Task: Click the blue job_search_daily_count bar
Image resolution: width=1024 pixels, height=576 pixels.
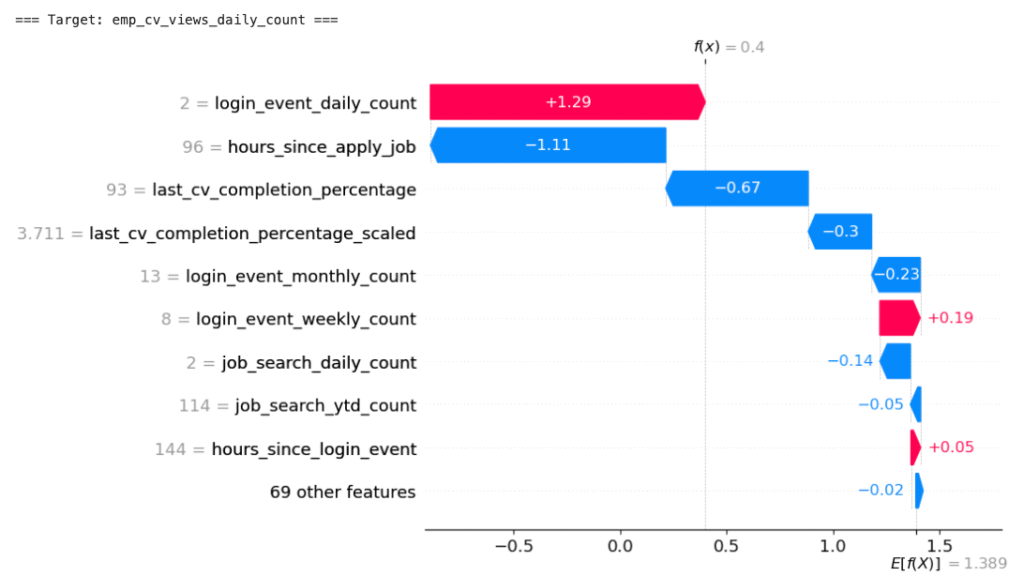Action: coord(896,361)
